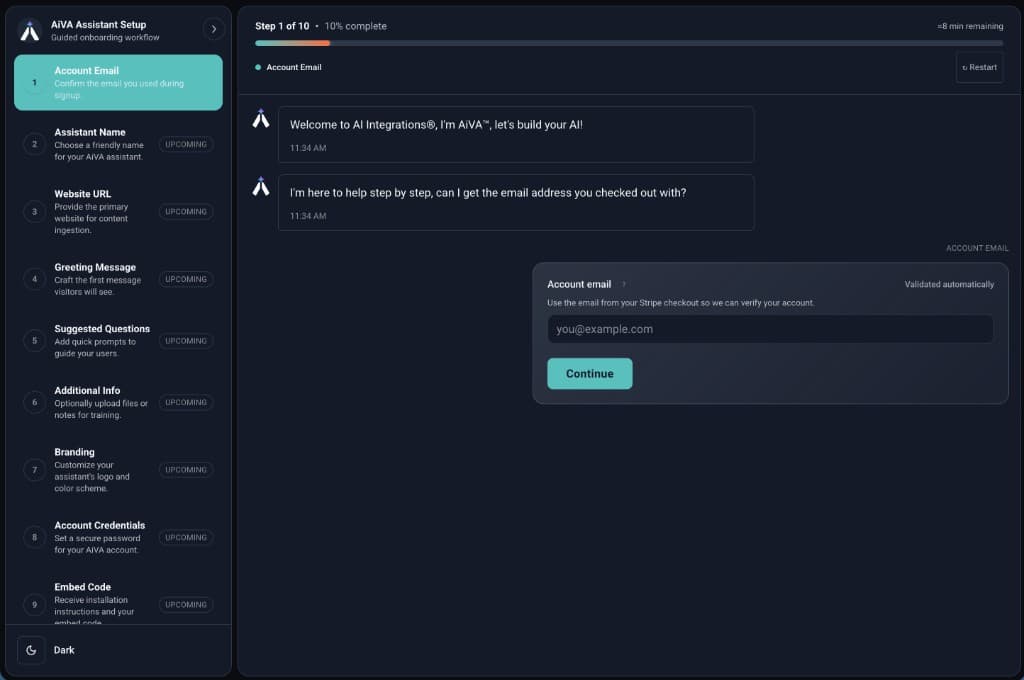Click the setup progress bar

(628, 44)
